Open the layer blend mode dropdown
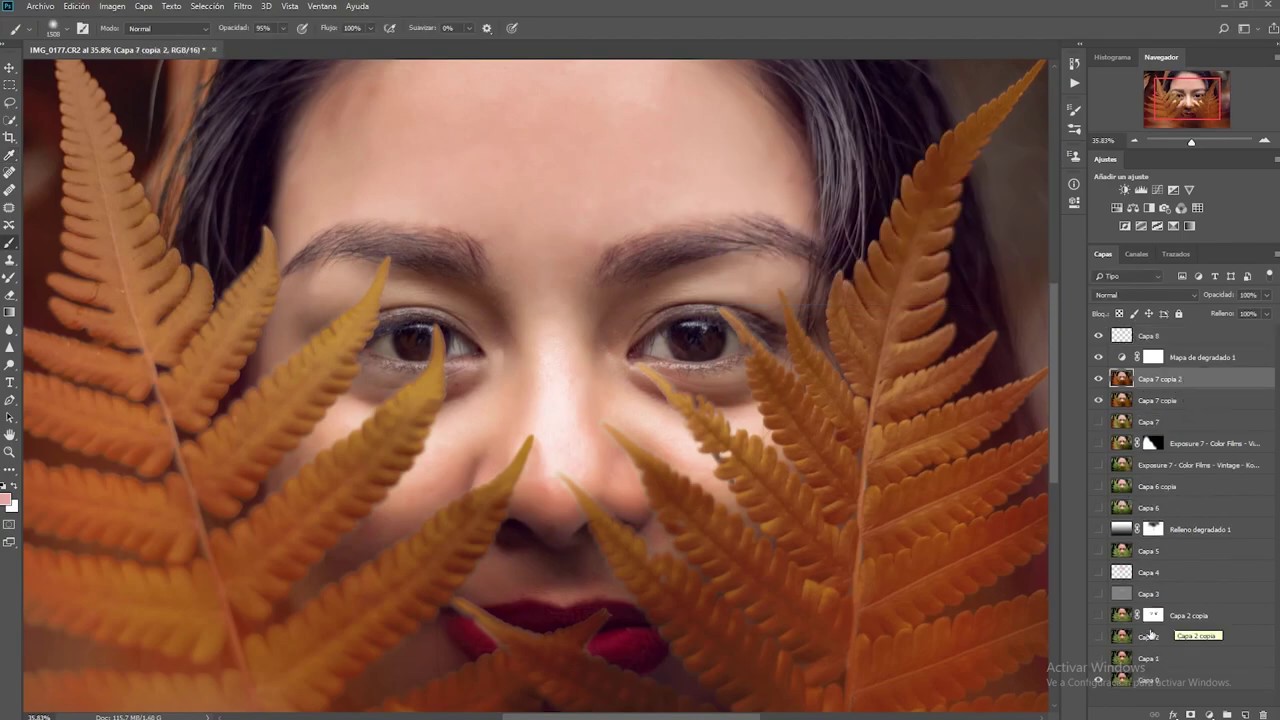The image size is (1280, 720). tap(1145, 295)
